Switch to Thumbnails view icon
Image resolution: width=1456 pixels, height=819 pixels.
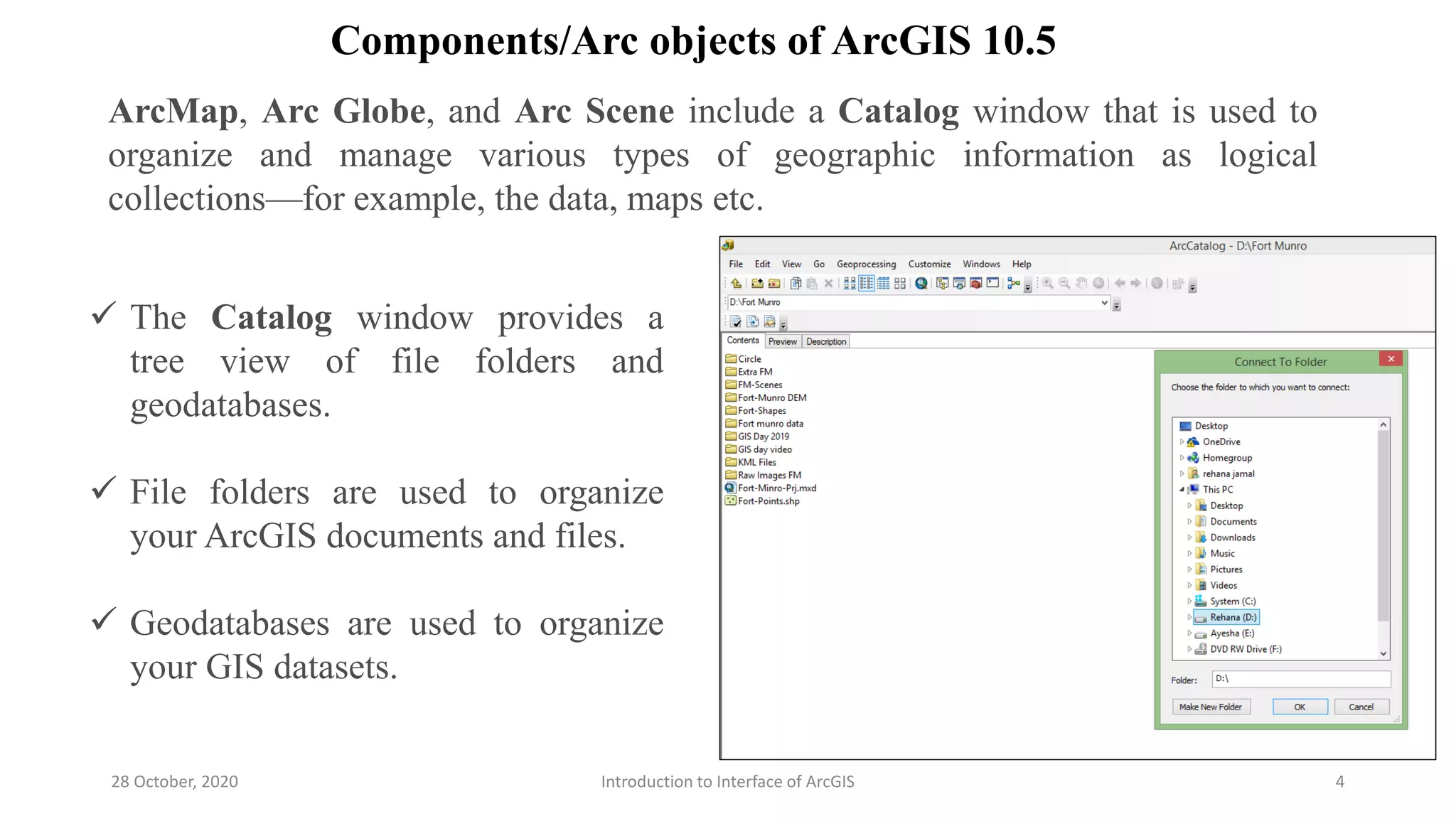click(x=900, y=284)
